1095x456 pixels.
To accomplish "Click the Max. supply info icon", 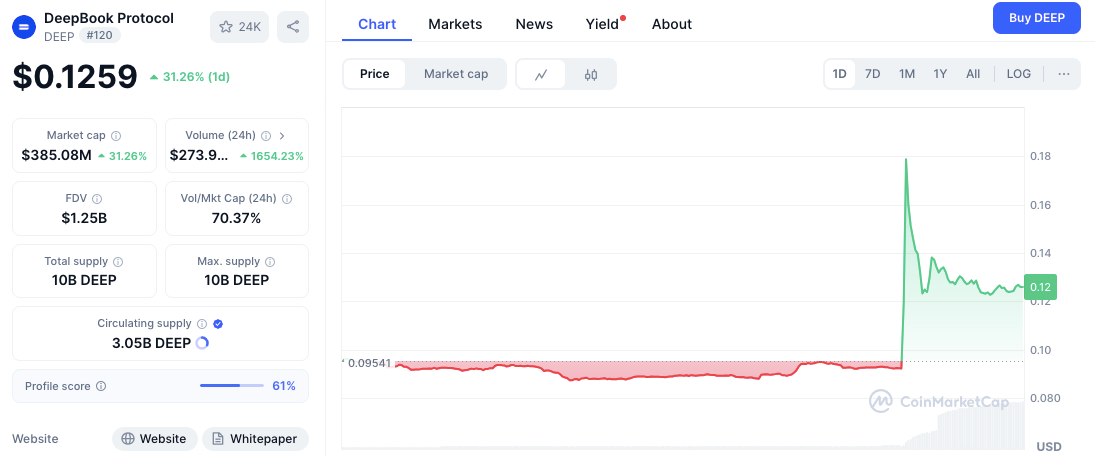I will [270, 262].
